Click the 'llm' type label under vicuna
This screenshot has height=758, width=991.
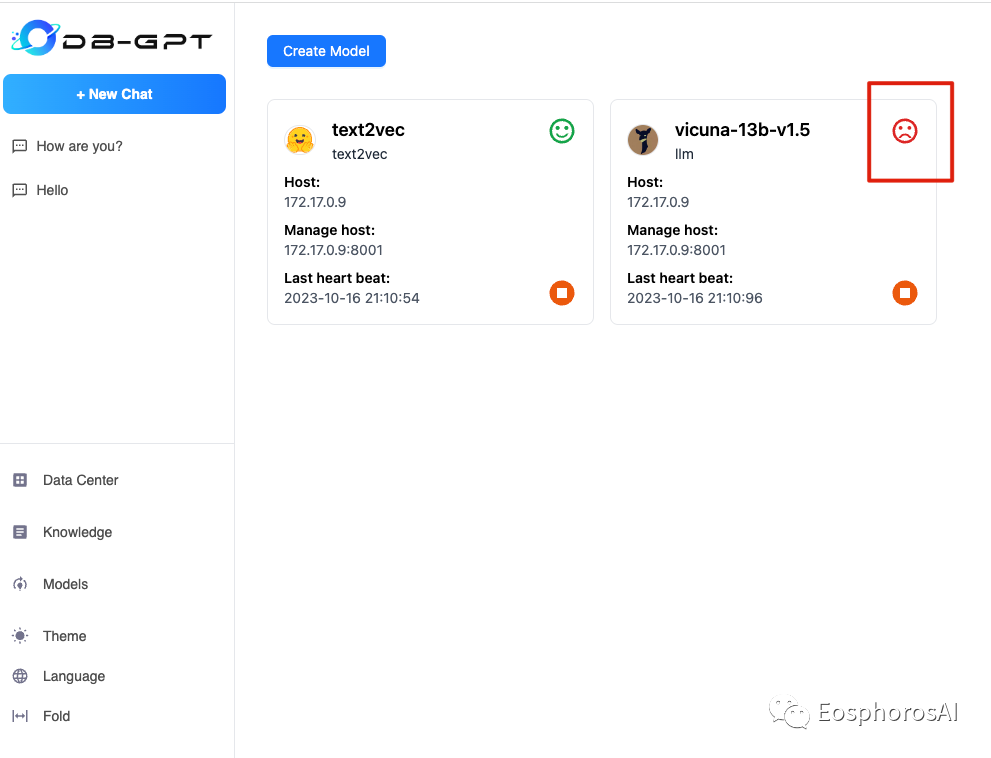coord(684,154)
